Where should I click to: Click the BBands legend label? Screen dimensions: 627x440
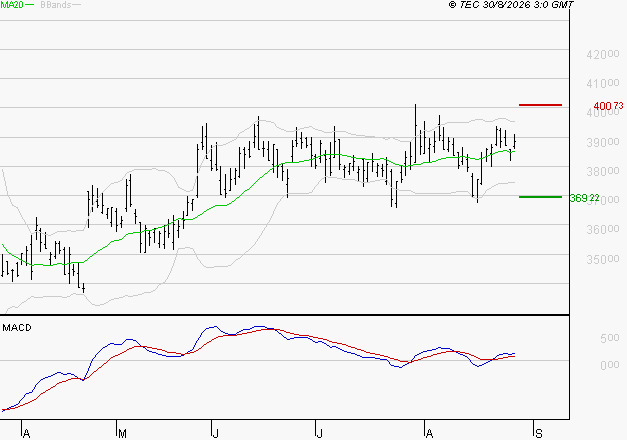coord(56,5)
